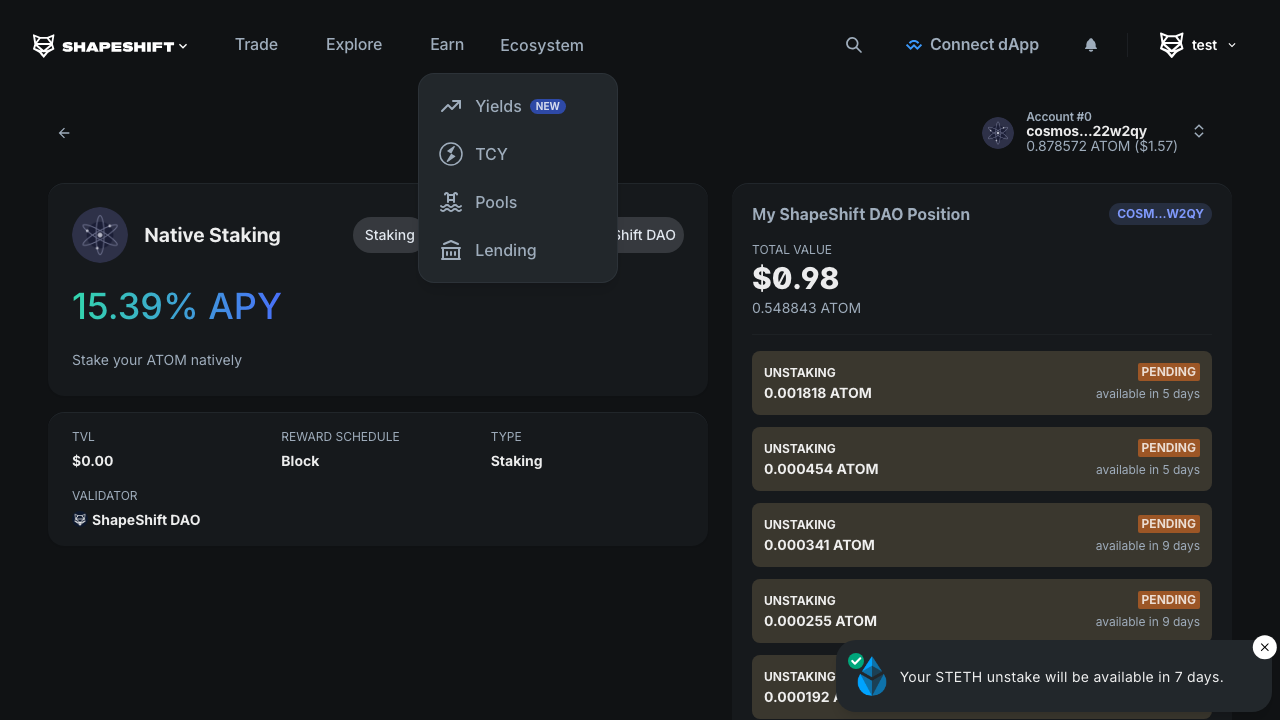Screen dimensions: 1280x720
Task: Select the Pools waves icon
Action: [450, 202]
